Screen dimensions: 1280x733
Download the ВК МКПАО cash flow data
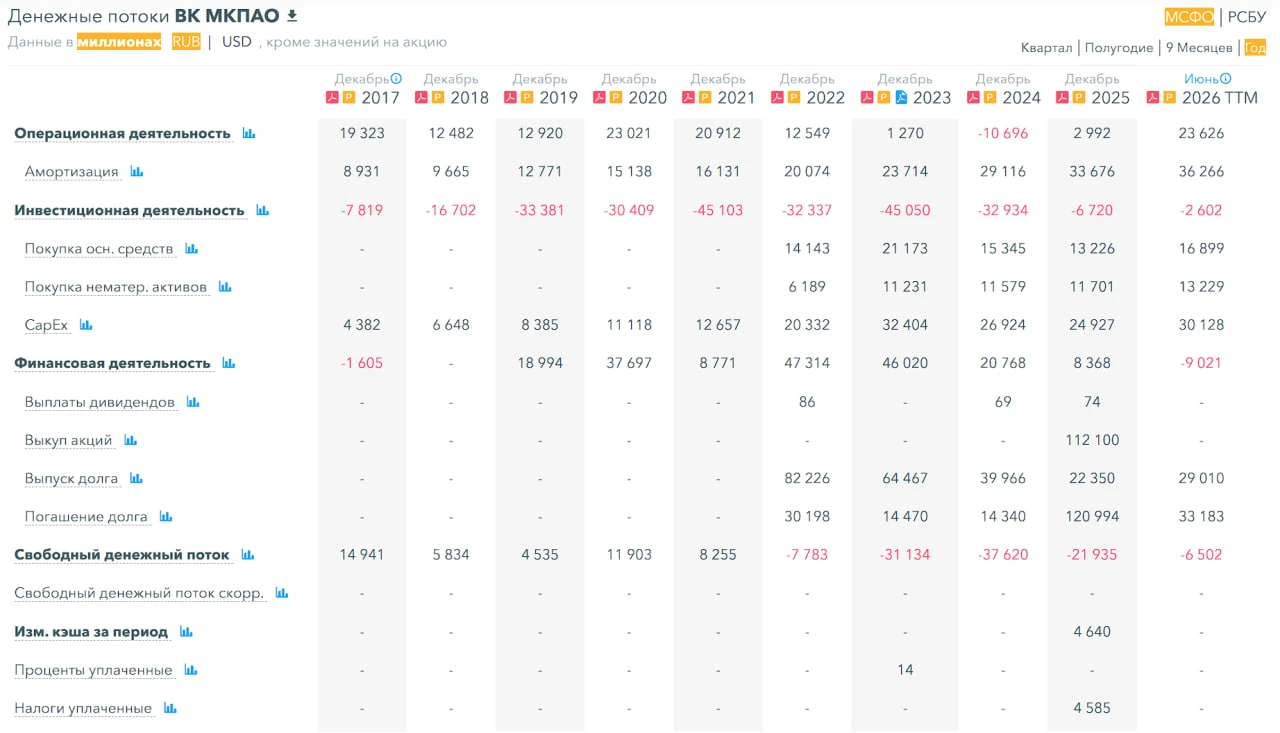click(x=292, y=16)
